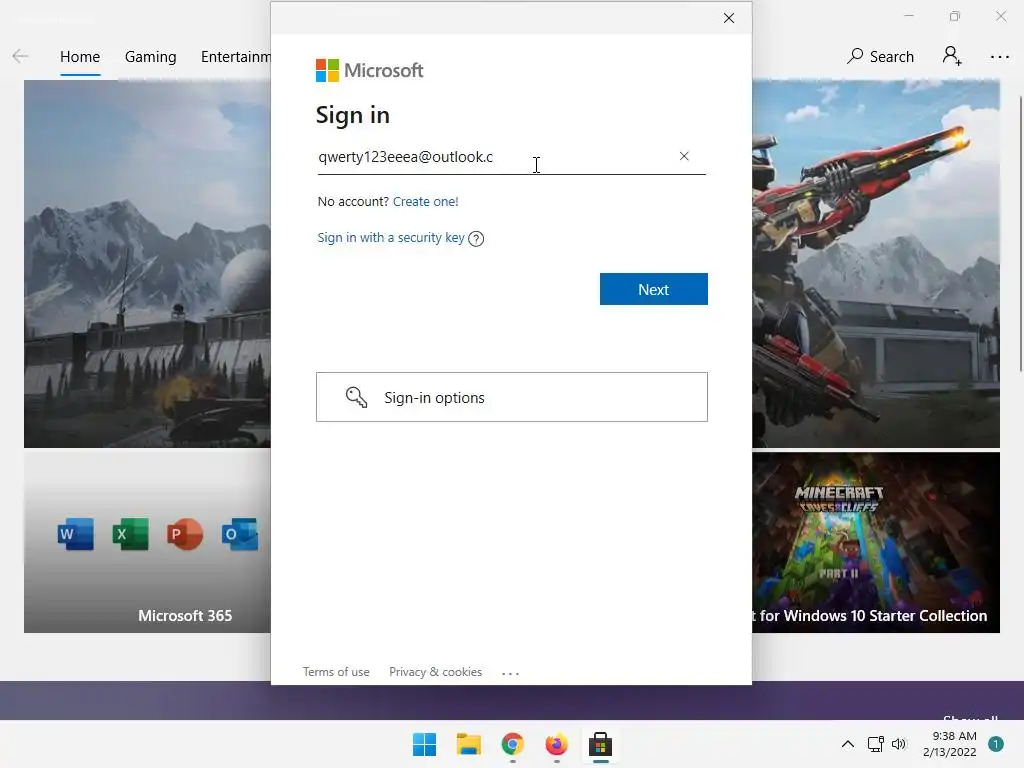Viewport: 1024px width, 768px height.
Task: Open security key help question mark icon
Action: (x=476, y=238)
